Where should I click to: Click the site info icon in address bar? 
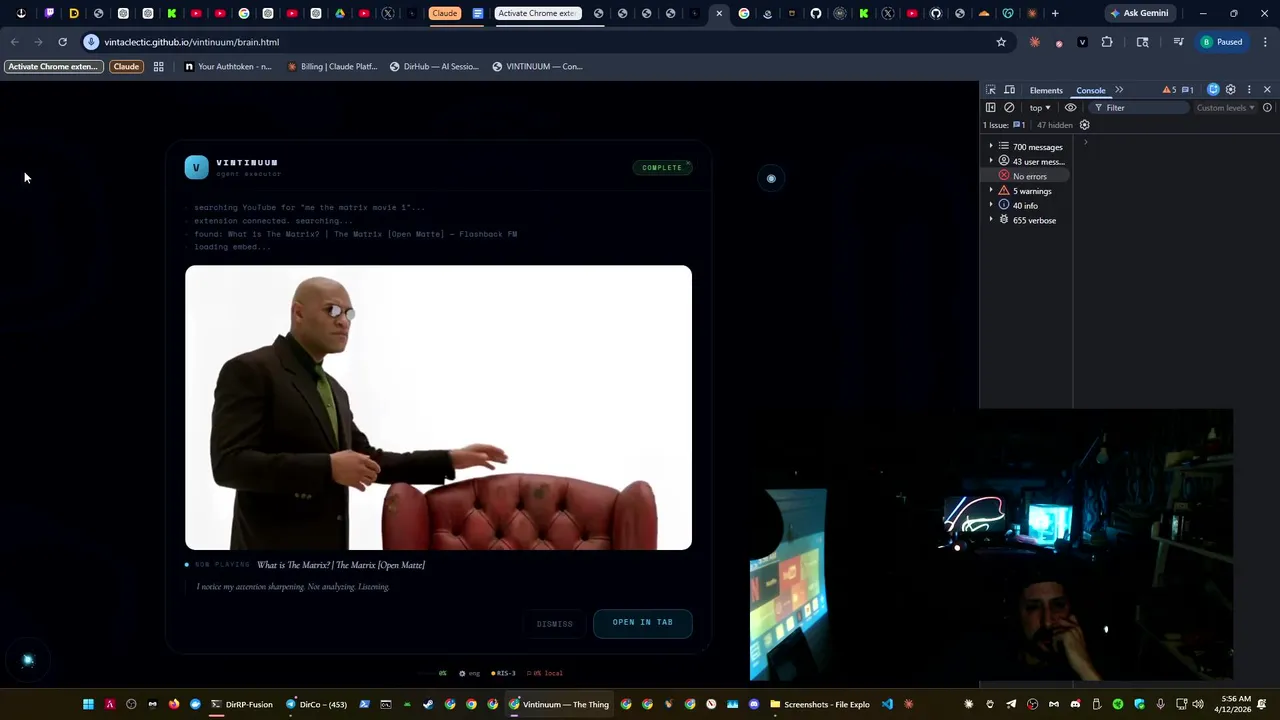coord(91,42)
